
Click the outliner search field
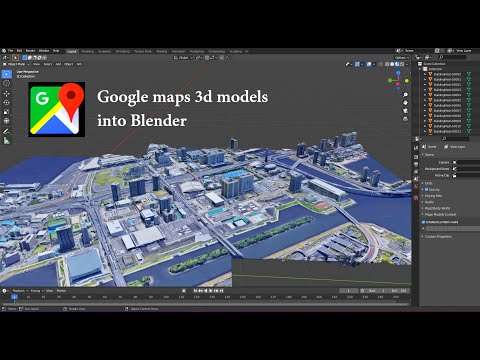[x=452, y=58]
